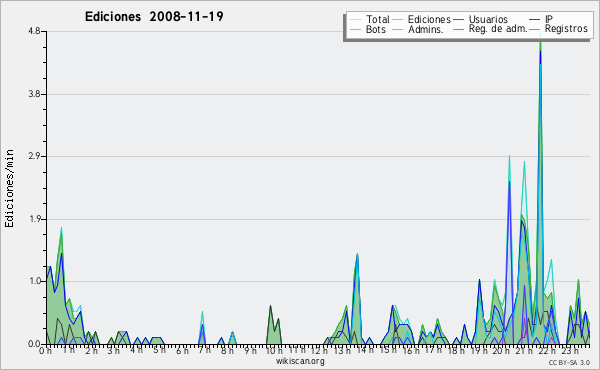
Task: Click the dark IP legend line swatch
Action: [535, 20]
